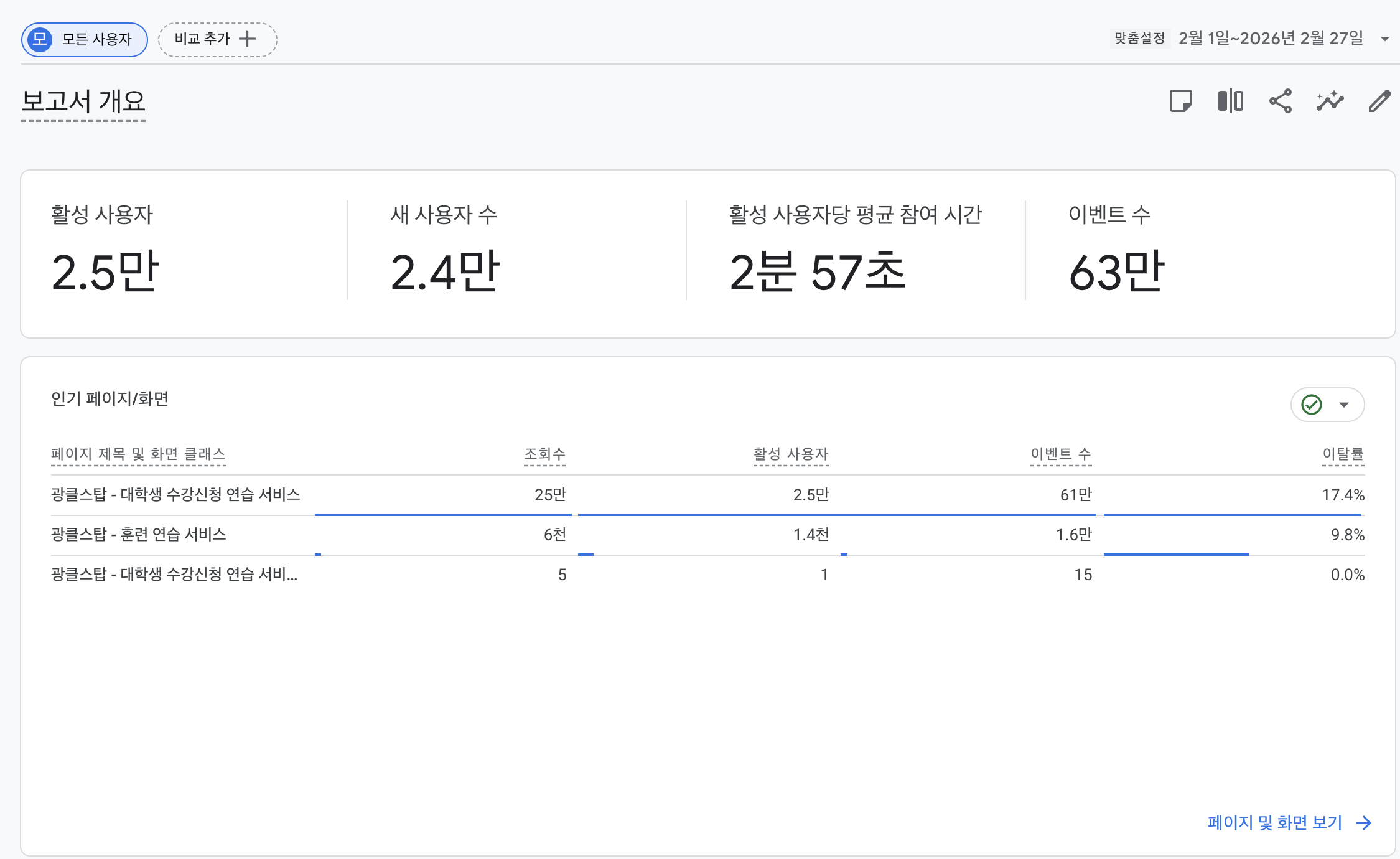
Task: Click the 1.6만 event count cell
Action: pos(1074,535)
